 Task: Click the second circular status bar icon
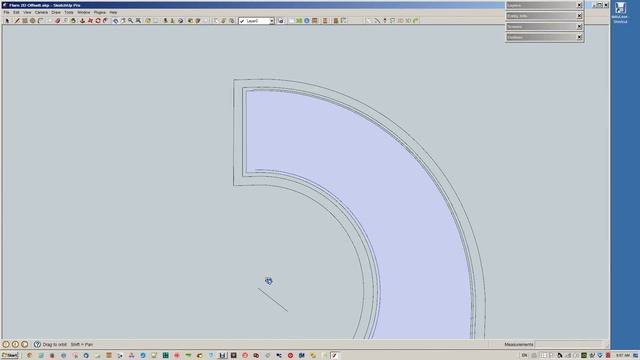pyautogui.click(x=15, y=344)
